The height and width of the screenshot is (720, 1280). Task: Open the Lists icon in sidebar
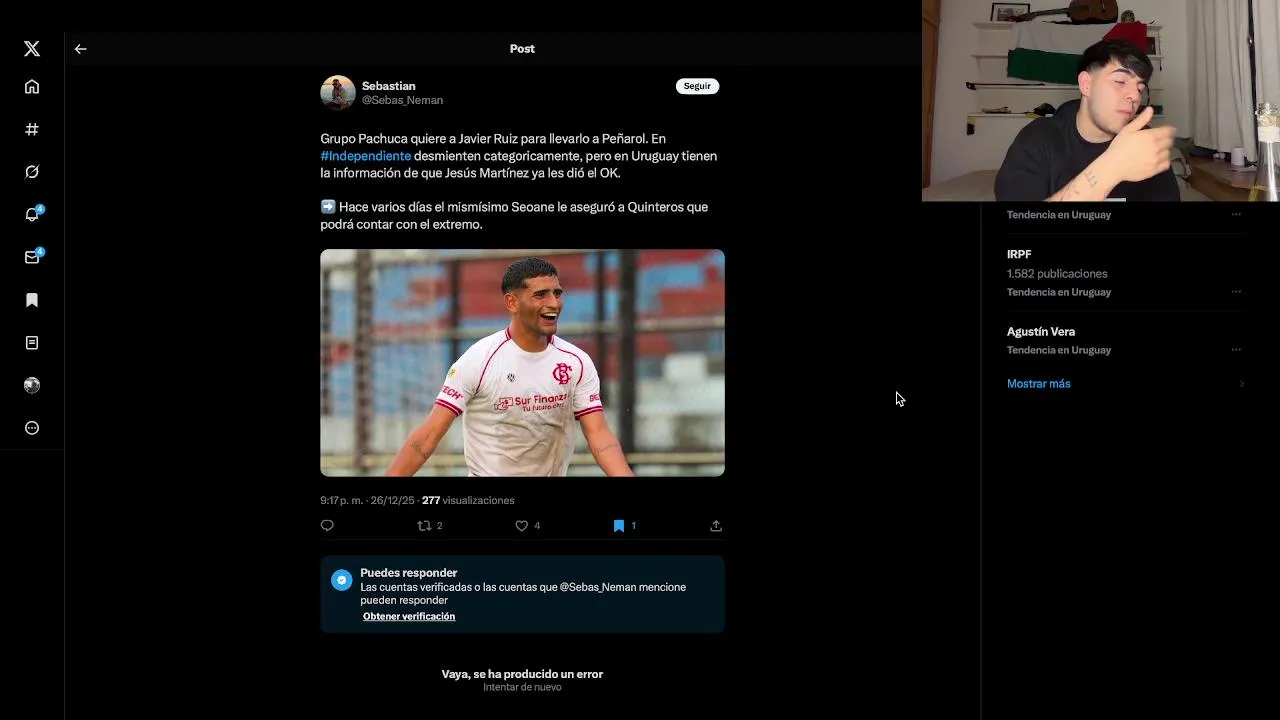click(32, 343)
